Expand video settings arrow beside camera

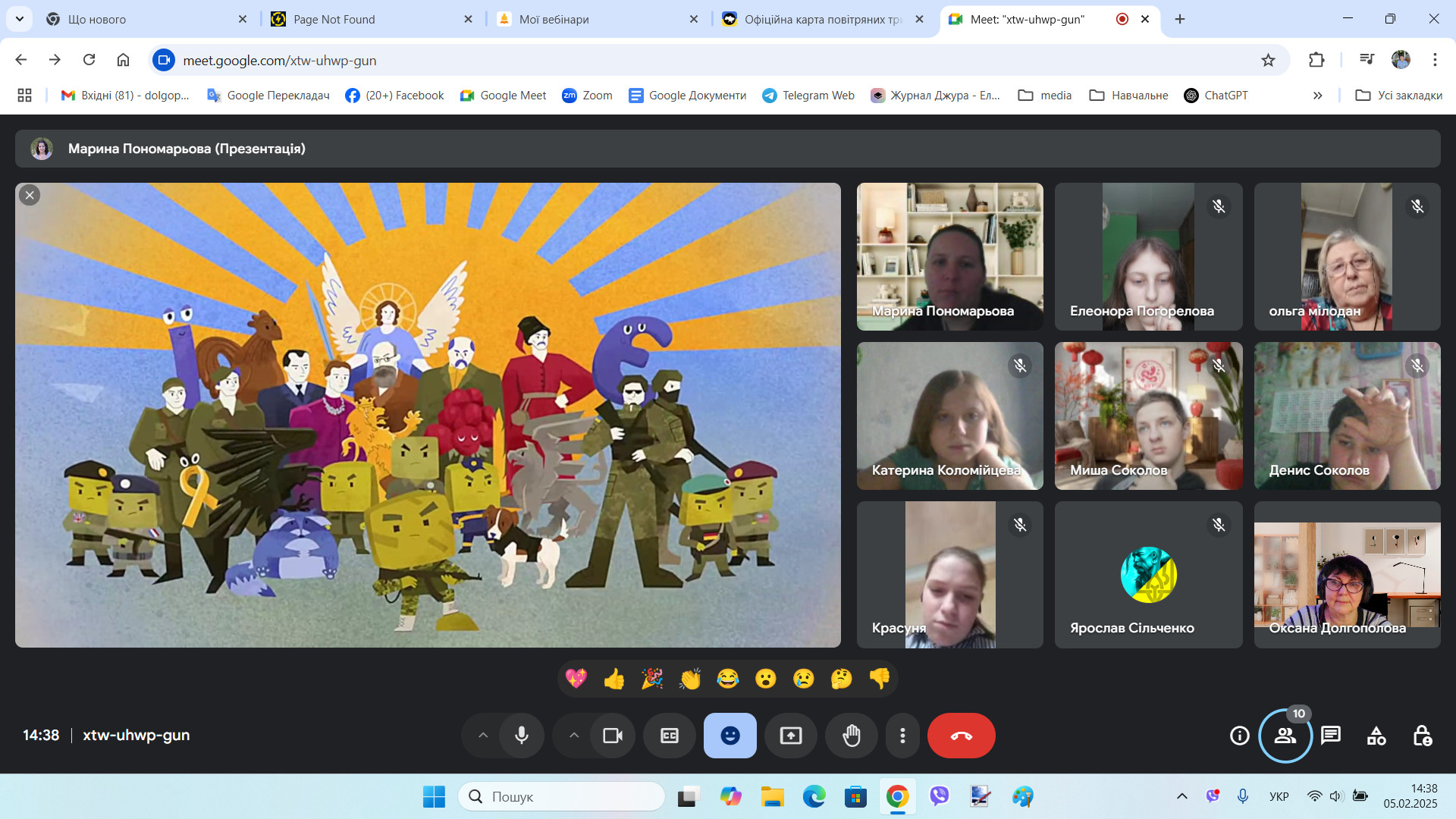[x=574, y=736]
